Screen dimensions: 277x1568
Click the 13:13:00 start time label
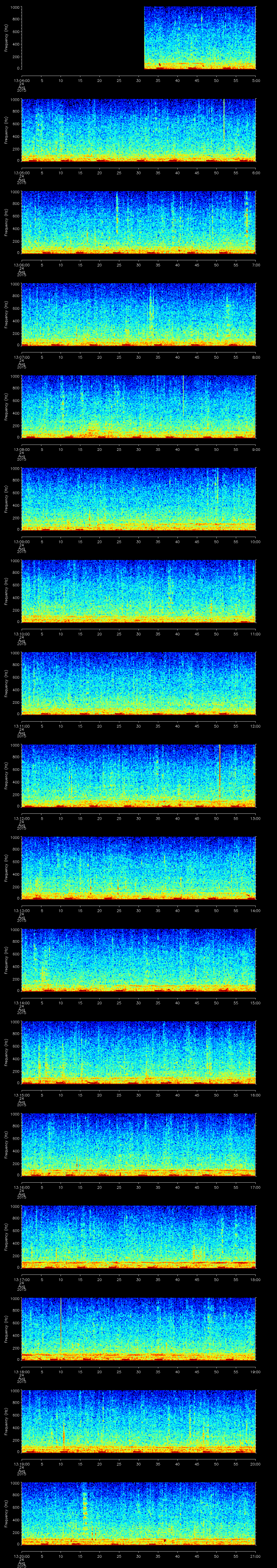[x=21, y=910]
